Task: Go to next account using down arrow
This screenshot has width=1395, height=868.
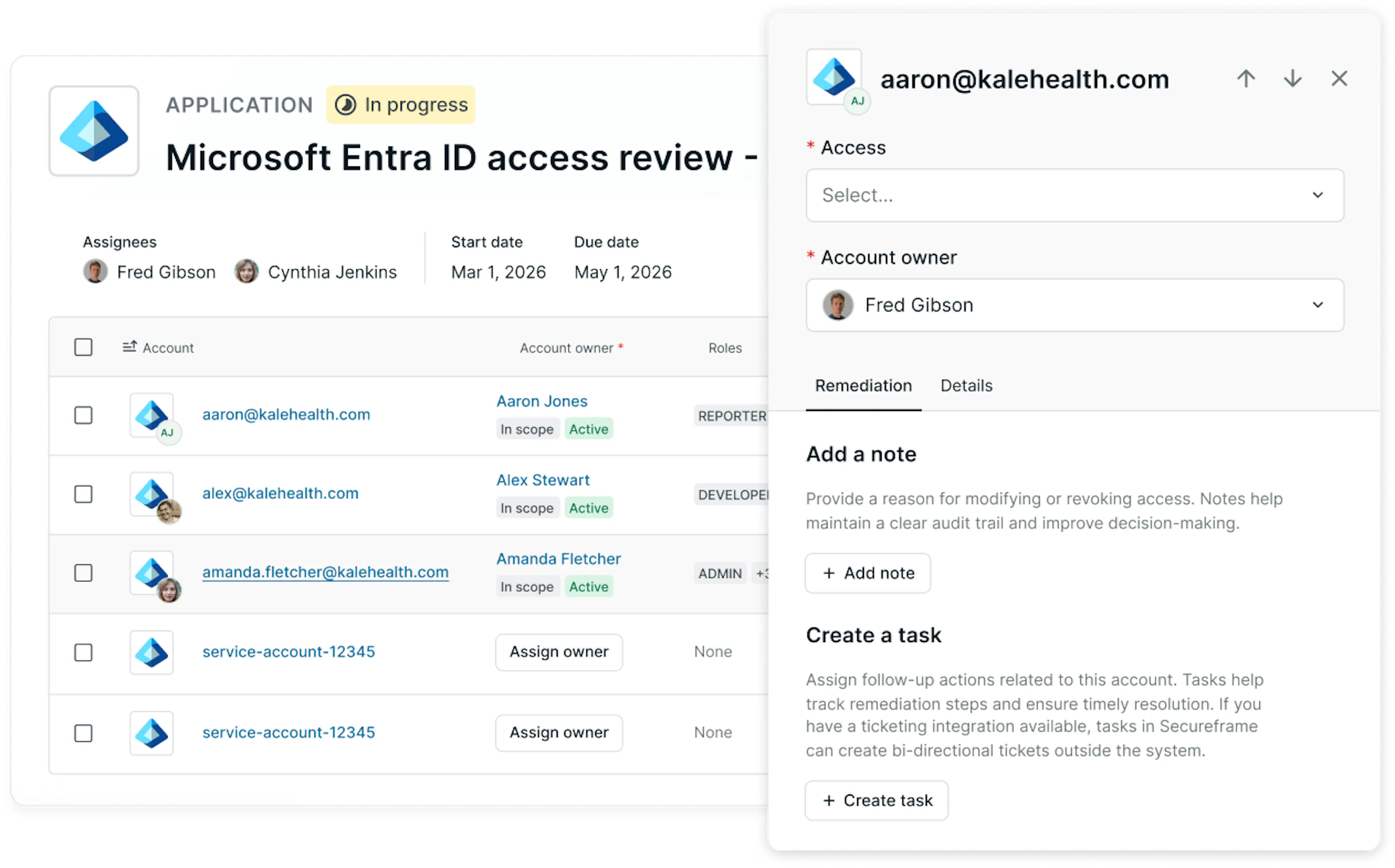Action: coord(1292,78)
